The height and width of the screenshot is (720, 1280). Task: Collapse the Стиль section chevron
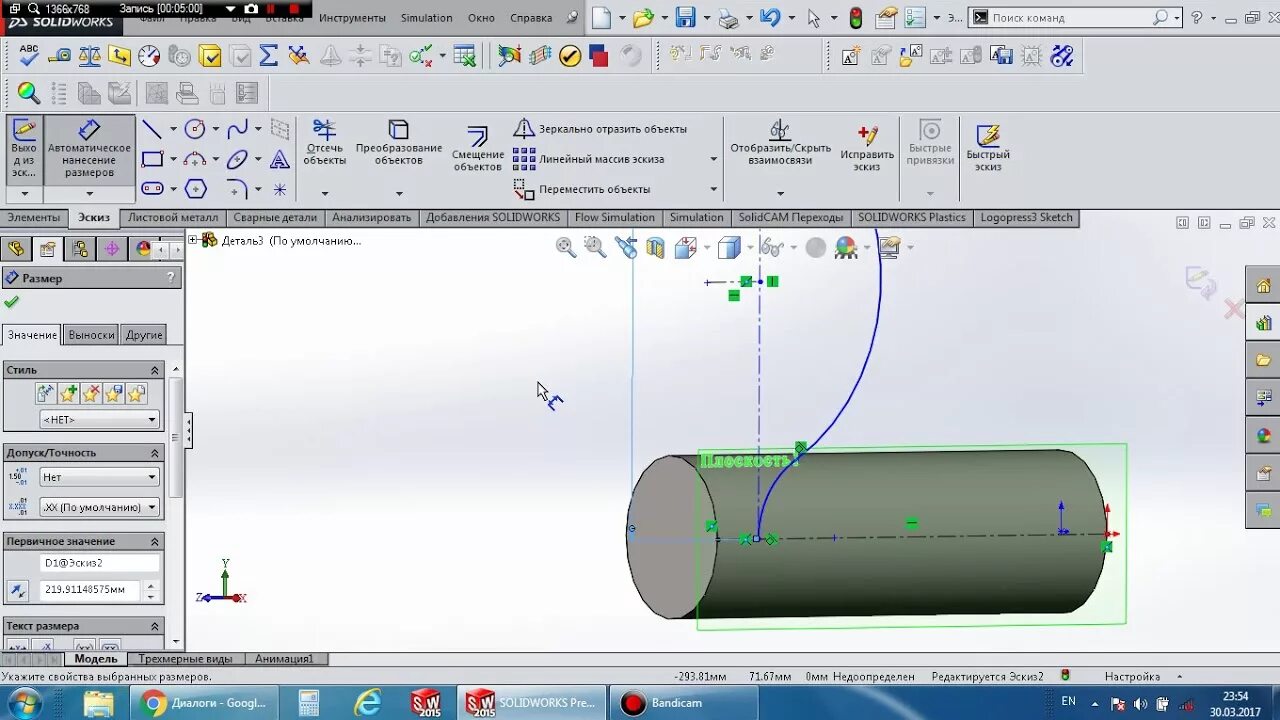(x=153, y=369)
